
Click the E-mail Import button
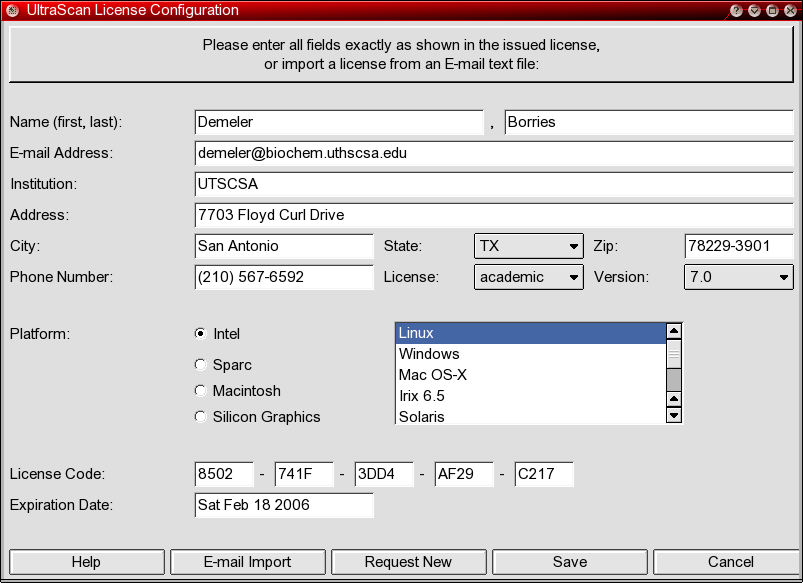(247, 562)
